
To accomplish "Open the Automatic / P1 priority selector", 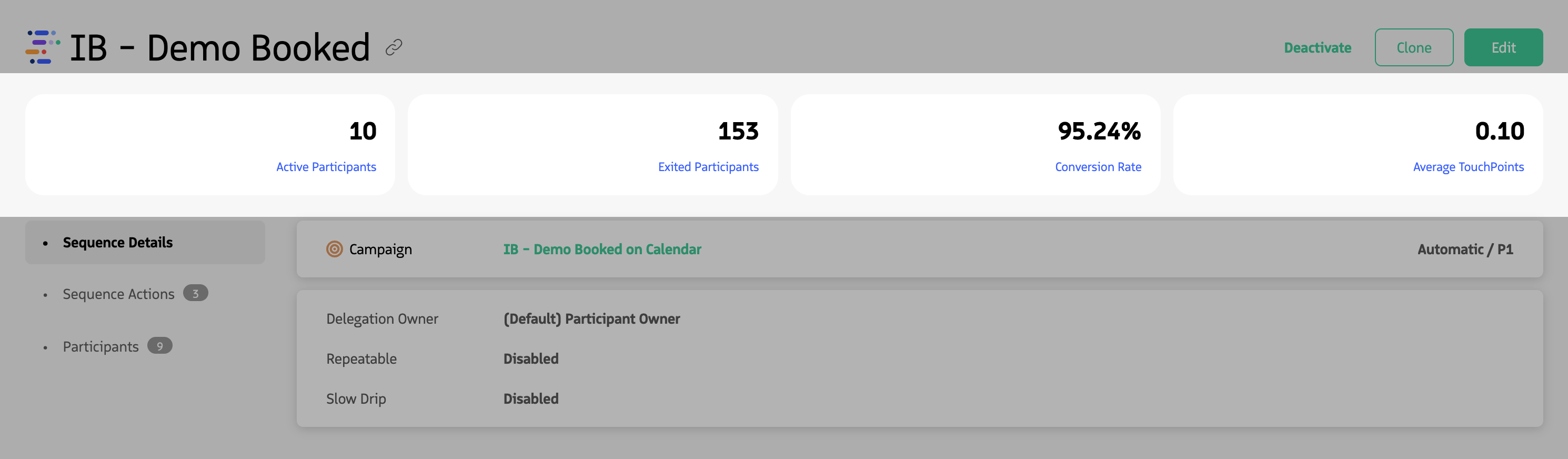I will click(x=1465, y=249).
